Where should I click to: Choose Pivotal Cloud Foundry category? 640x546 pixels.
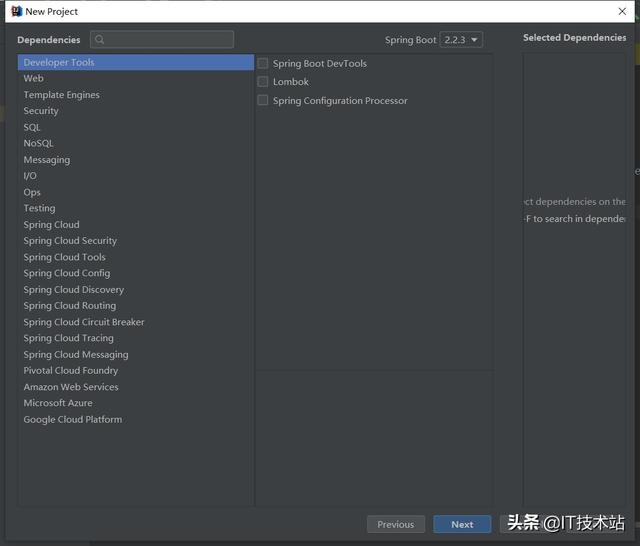[136, 371]
